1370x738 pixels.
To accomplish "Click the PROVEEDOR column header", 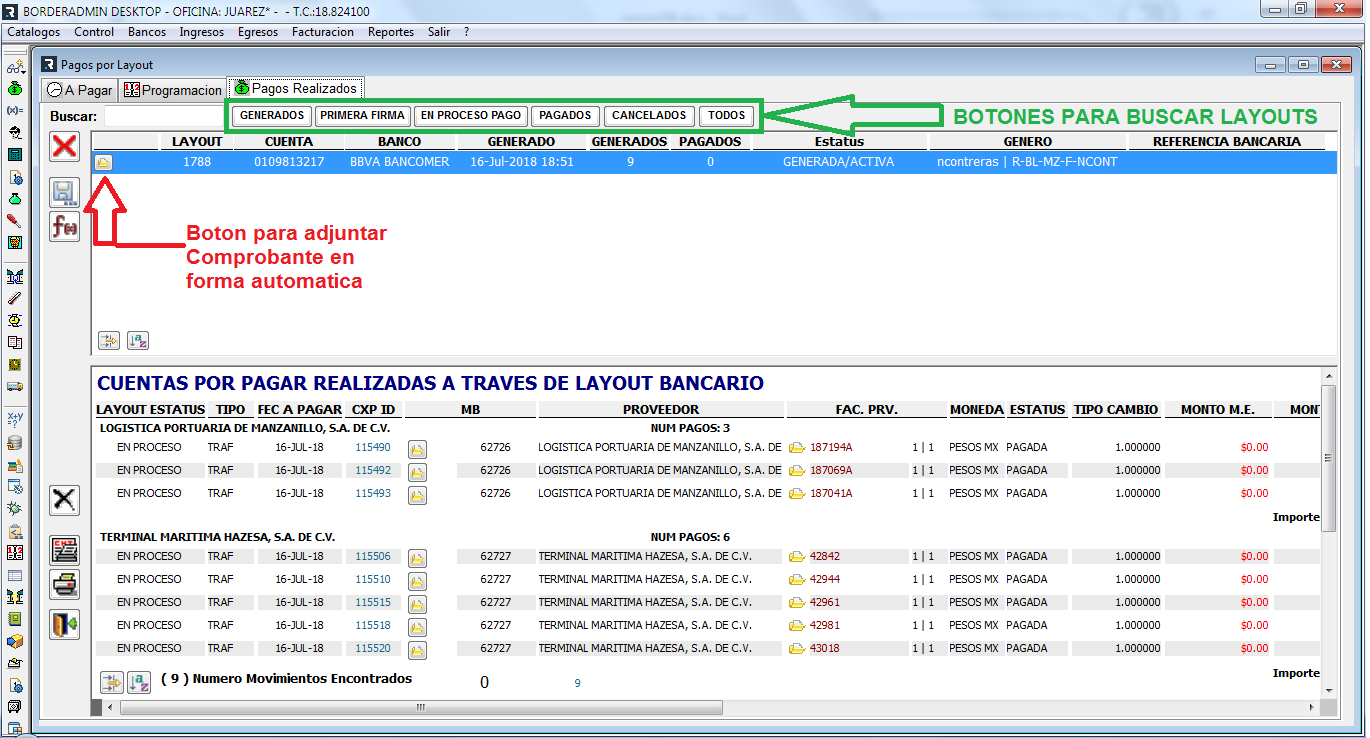I will pos(661,410).
